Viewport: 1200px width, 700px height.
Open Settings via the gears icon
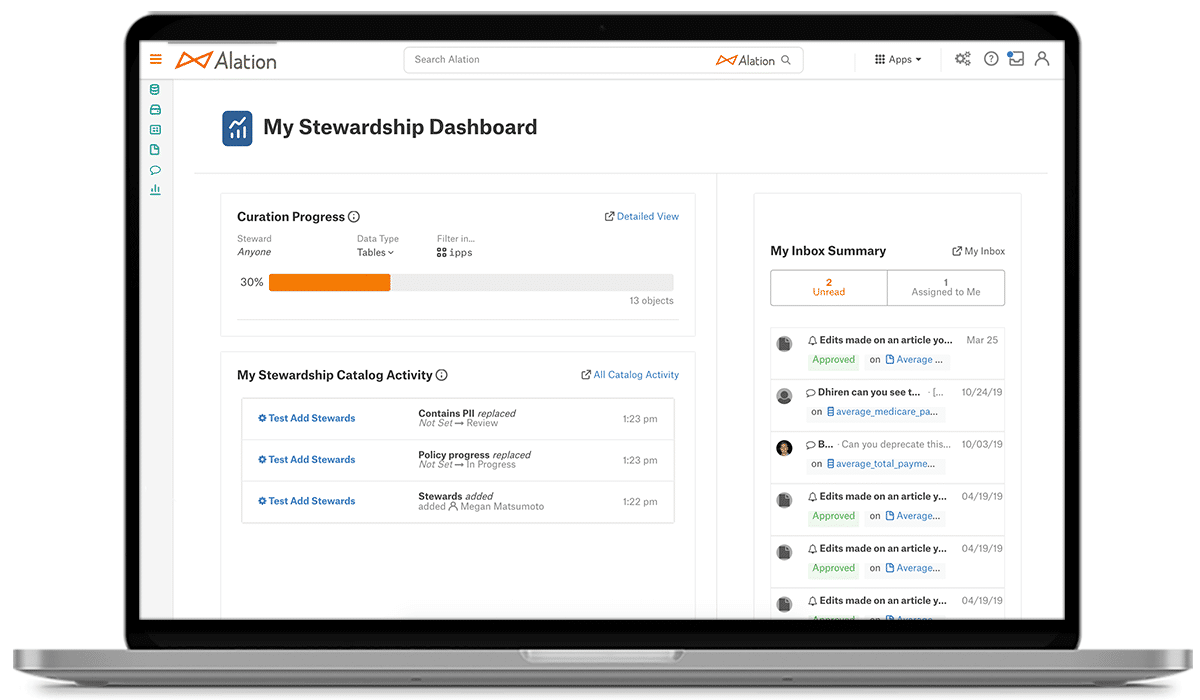coord(962,59)
